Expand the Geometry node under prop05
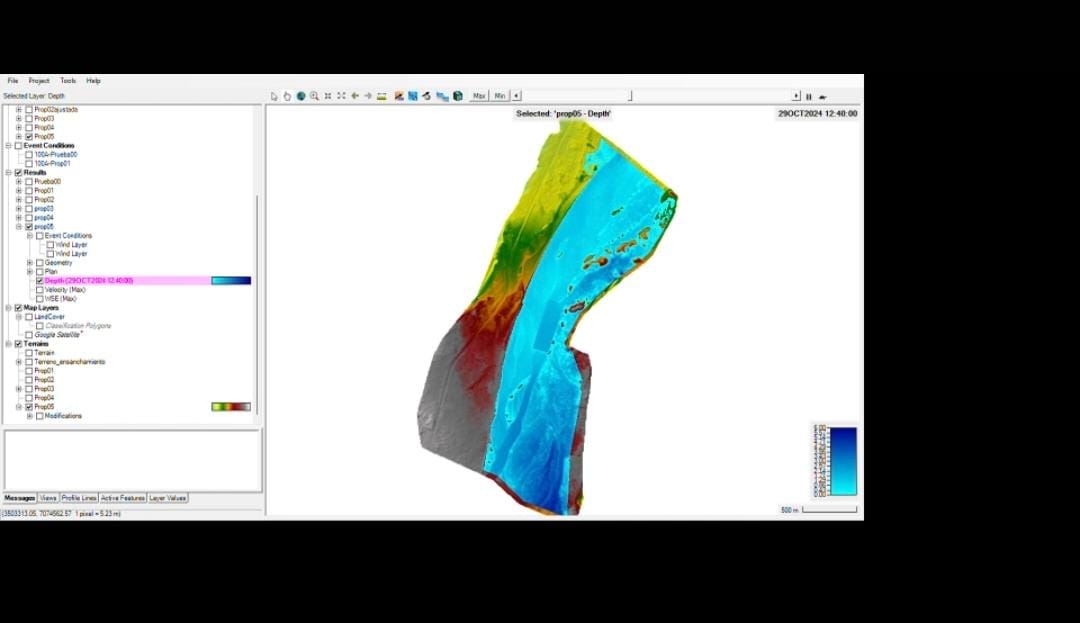 click(x=30, y=263)
